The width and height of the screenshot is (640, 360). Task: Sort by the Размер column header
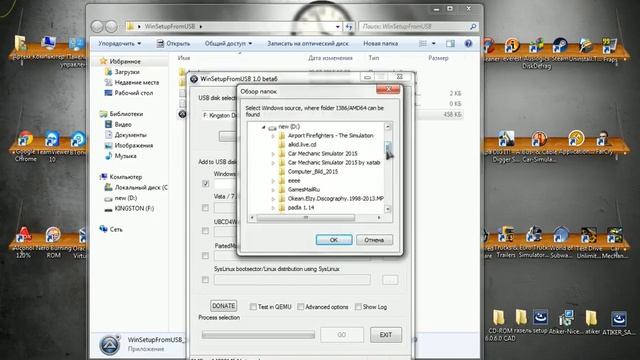438,58
